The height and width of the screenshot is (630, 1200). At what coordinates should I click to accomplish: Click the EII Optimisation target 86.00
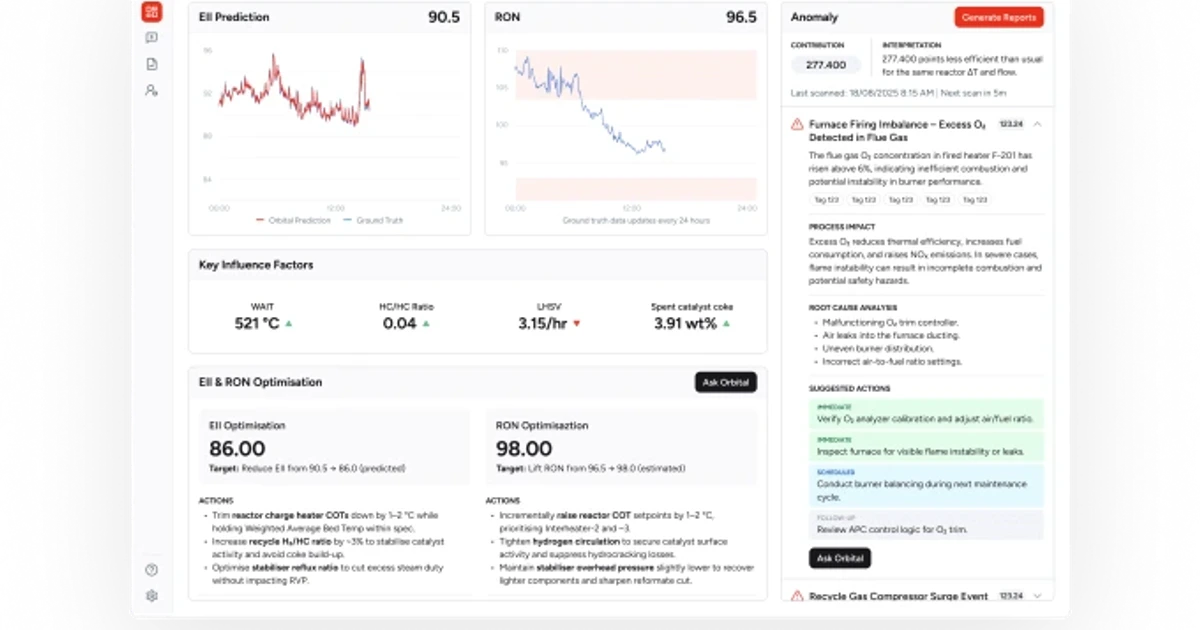237,449
